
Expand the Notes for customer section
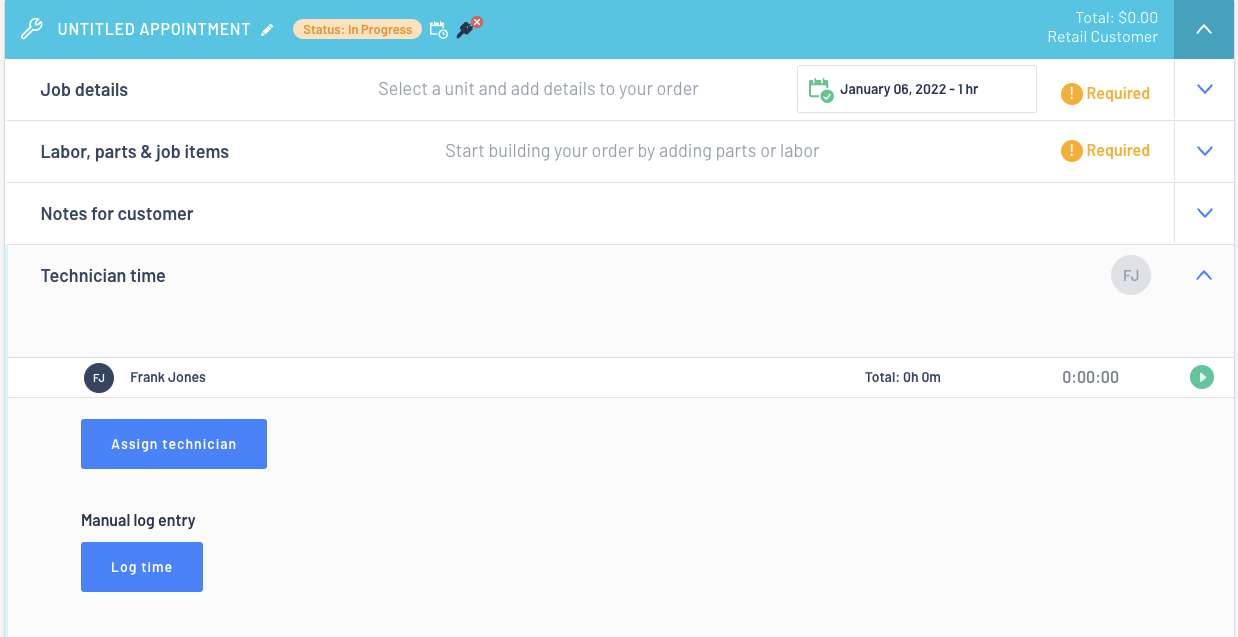1204,213
